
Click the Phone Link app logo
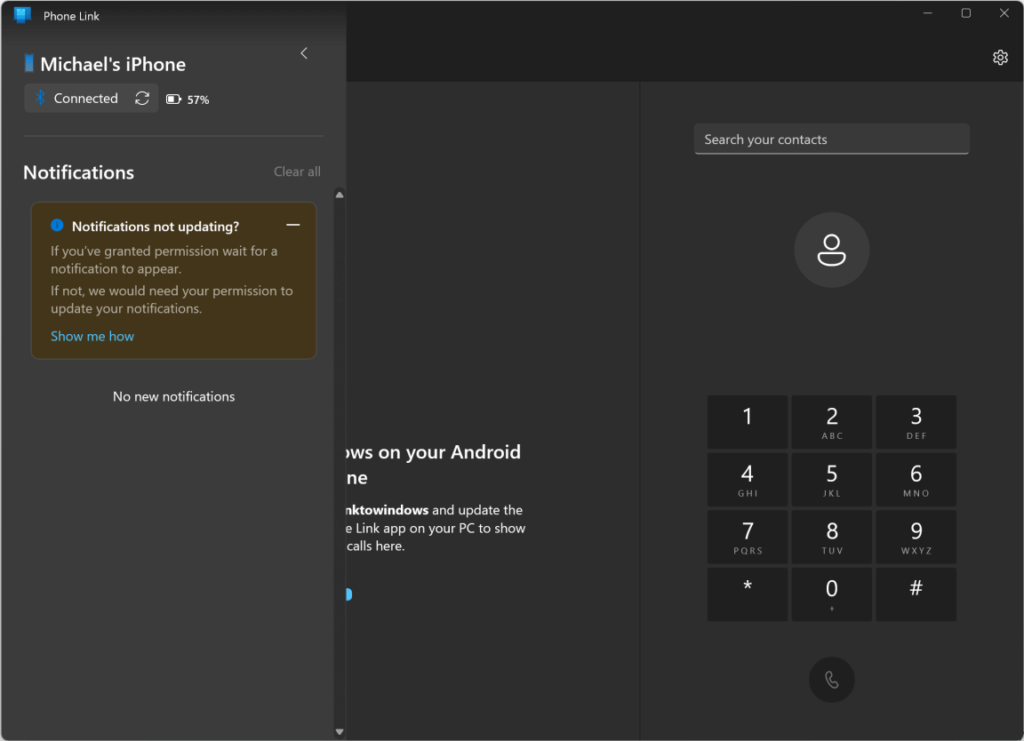click(x=22, y=15)
